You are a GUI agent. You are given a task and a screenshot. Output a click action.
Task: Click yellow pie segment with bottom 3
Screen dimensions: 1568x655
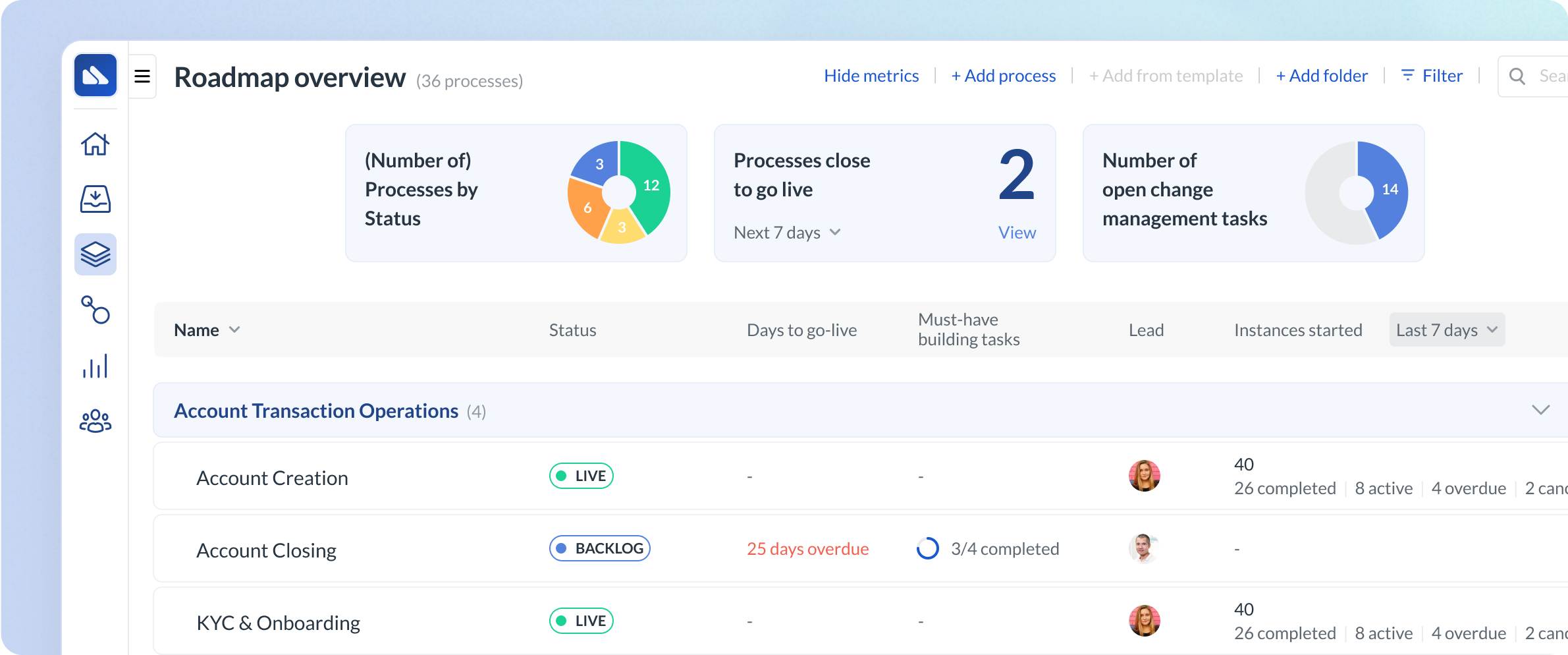[x=622, y=228]
